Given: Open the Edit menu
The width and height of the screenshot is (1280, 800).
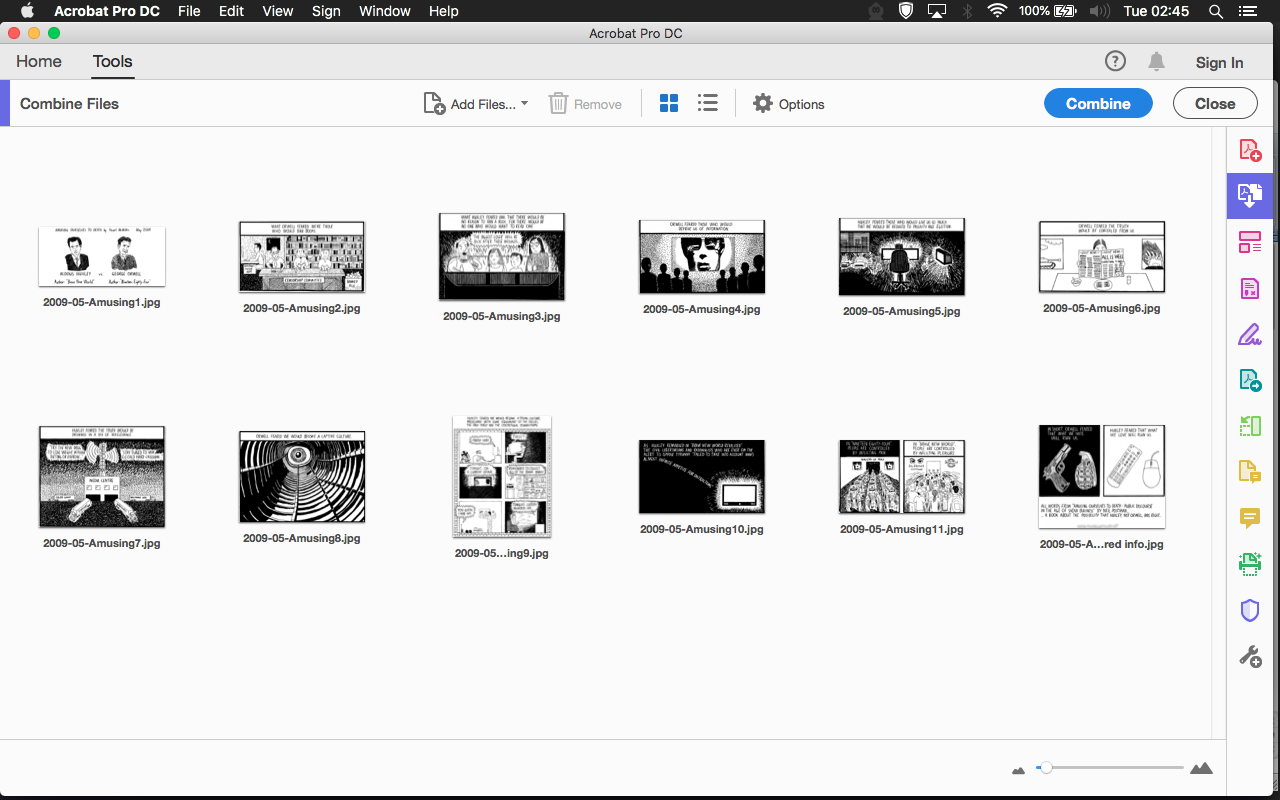Looking at the screenshot, I should (231, 11).
